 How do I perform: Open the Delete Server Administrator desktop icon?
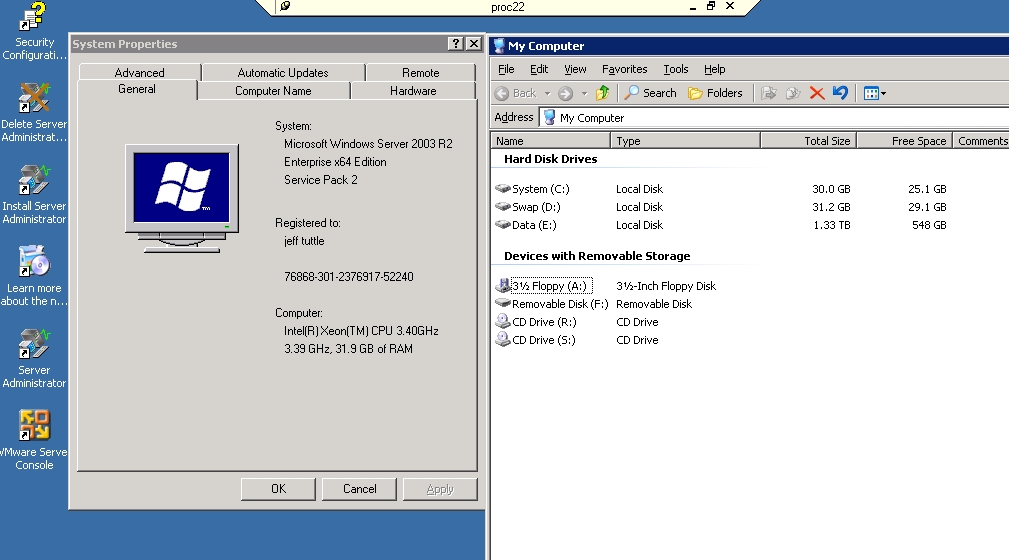tap(33, 113)
